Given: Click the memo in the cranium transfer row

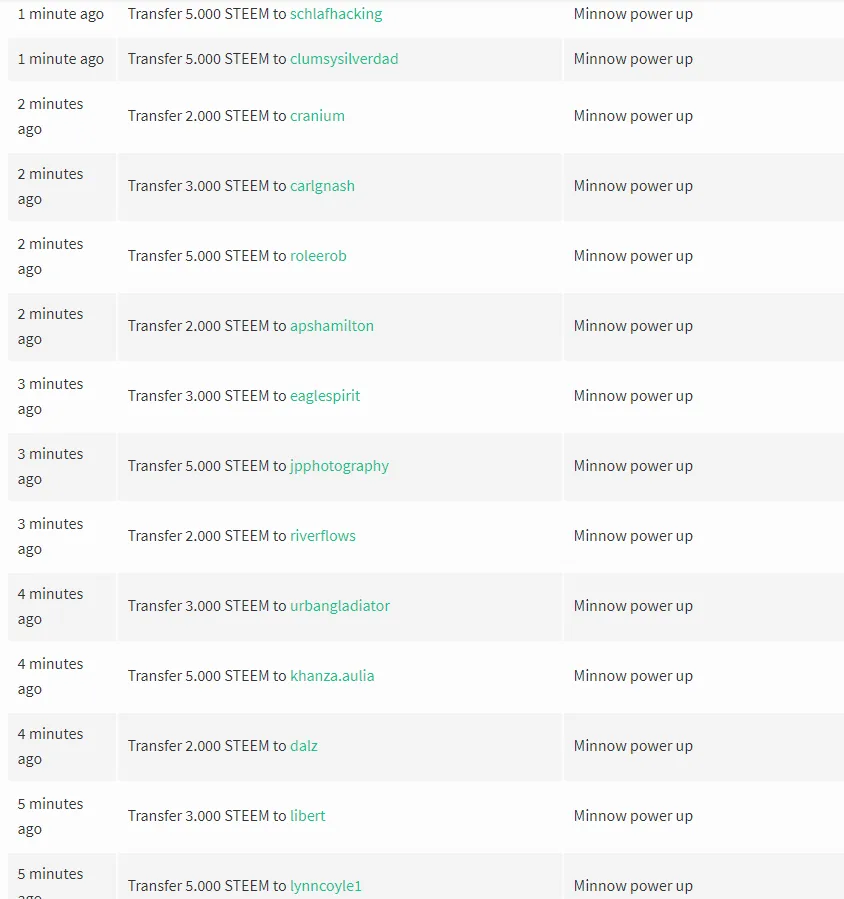Looking at the screenshot, I should pos(633,116).
